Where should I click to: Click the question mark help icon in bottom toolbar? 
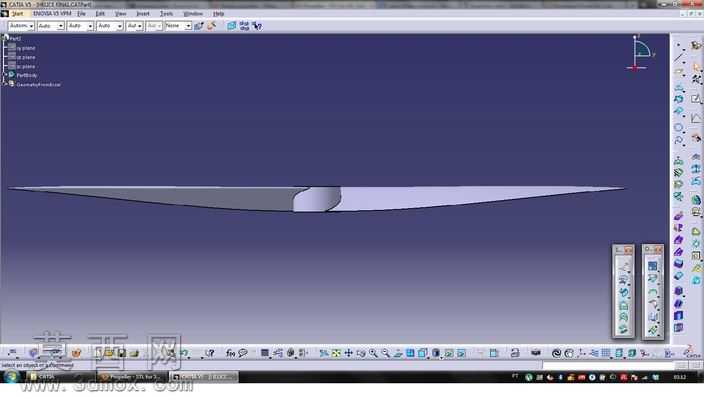210,353
